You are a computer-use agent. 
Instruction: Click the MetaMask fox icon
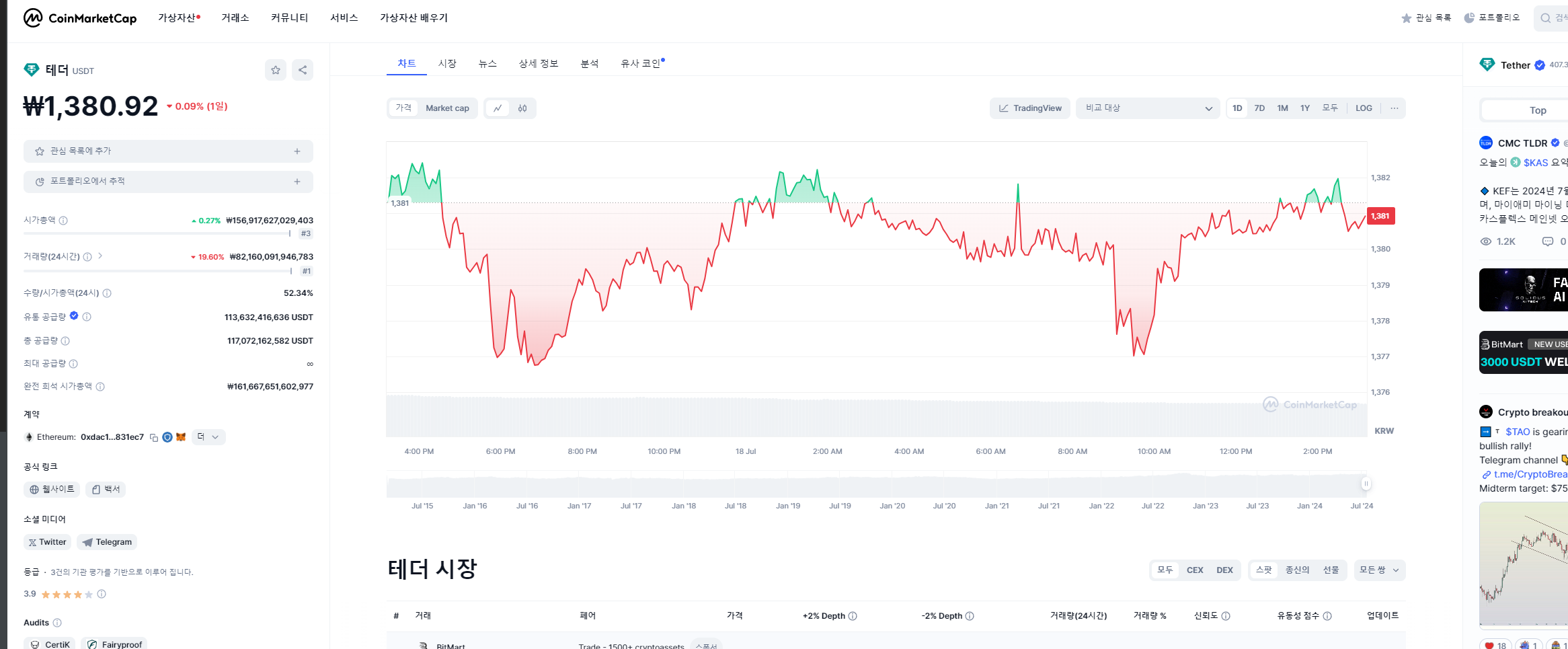click(x=181, y=437)
